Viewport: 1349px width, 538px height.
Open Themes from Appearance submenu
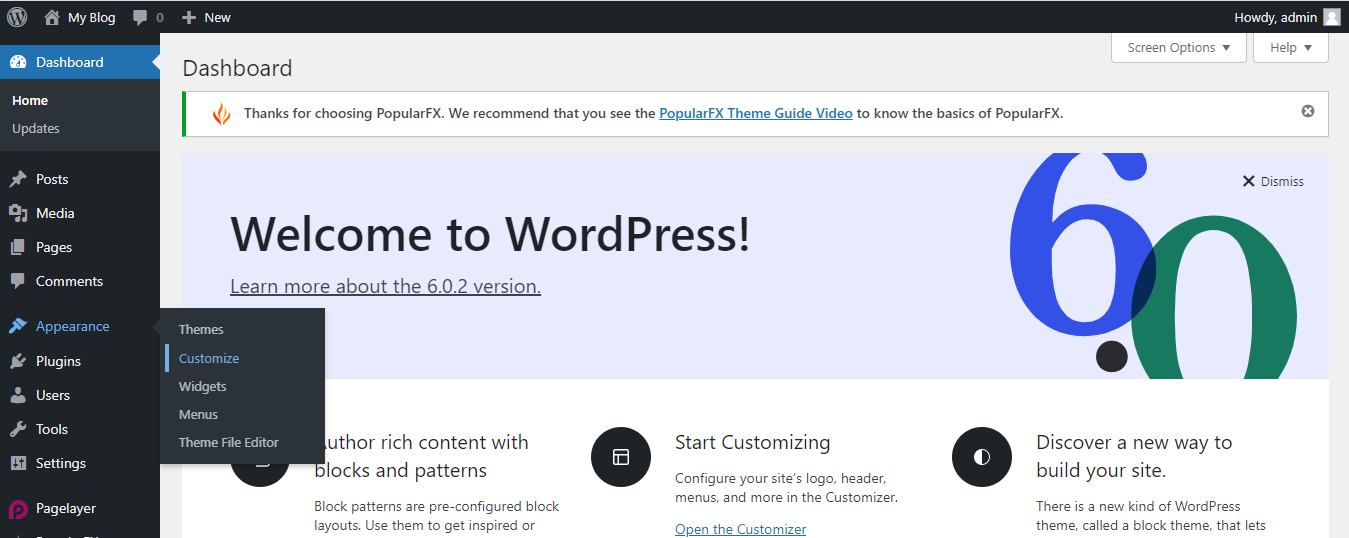pos(201,329)
